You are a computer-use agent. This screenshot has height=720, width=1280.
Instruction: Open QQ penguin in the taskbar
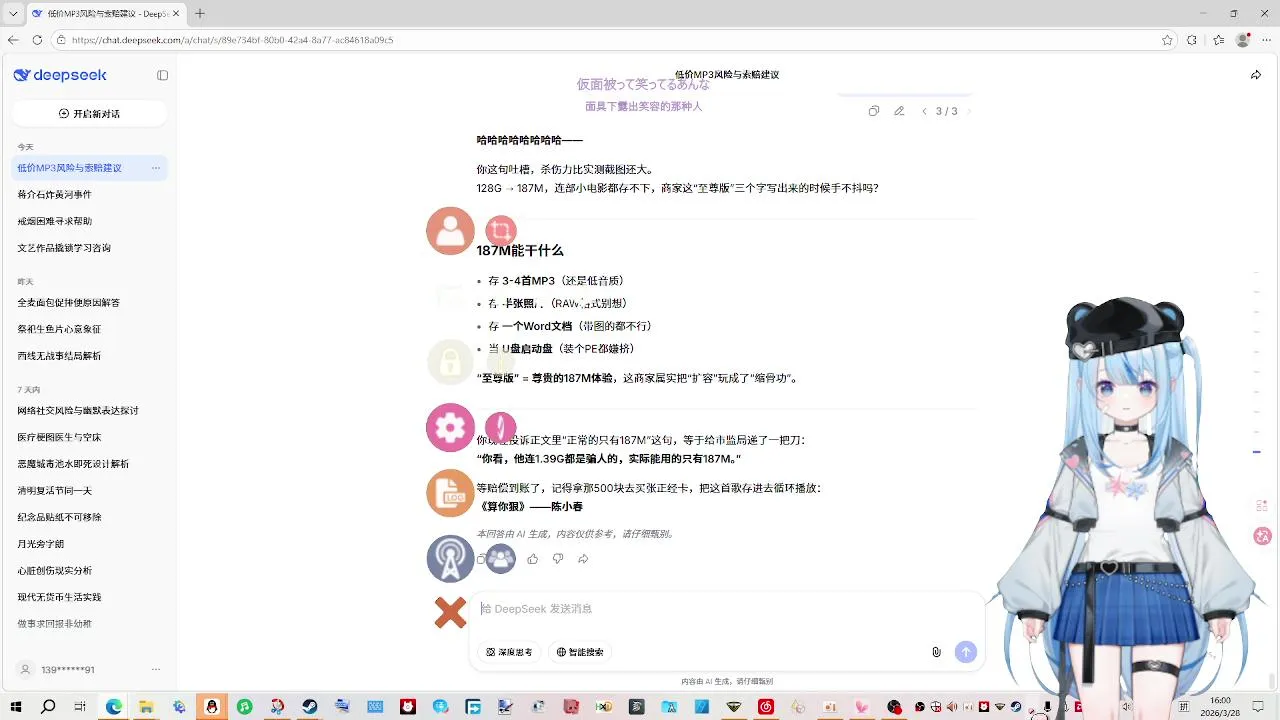click(212, 707)
